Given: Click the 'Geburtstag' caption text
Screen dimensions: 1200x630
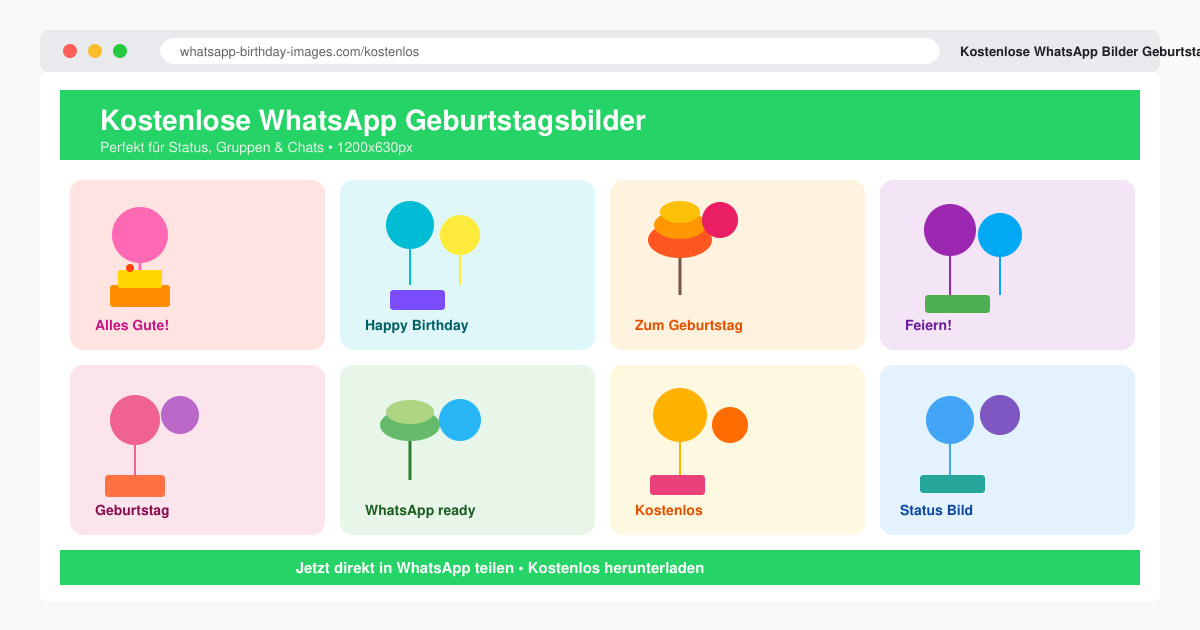Looking at the screenshot, I should (x=132, y=510).
